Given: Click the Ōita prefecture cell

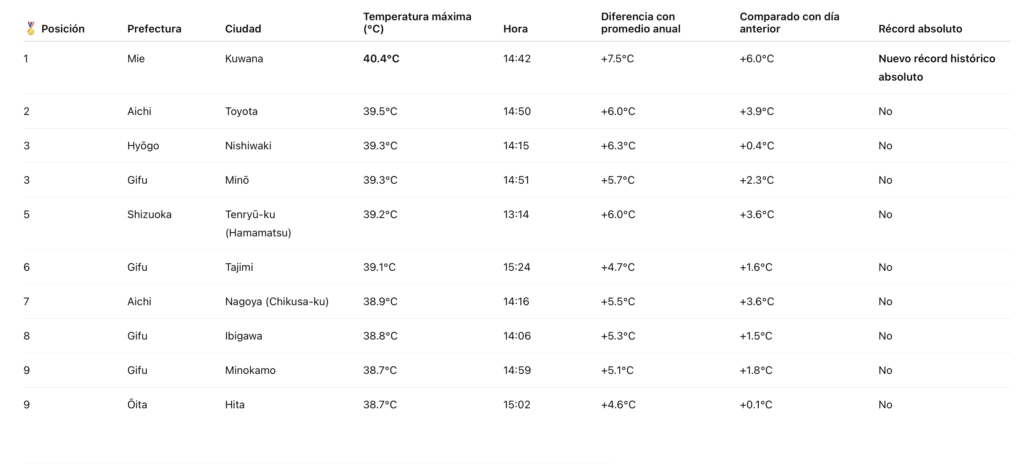Looking at the screenshot, I should pos(138,405).
